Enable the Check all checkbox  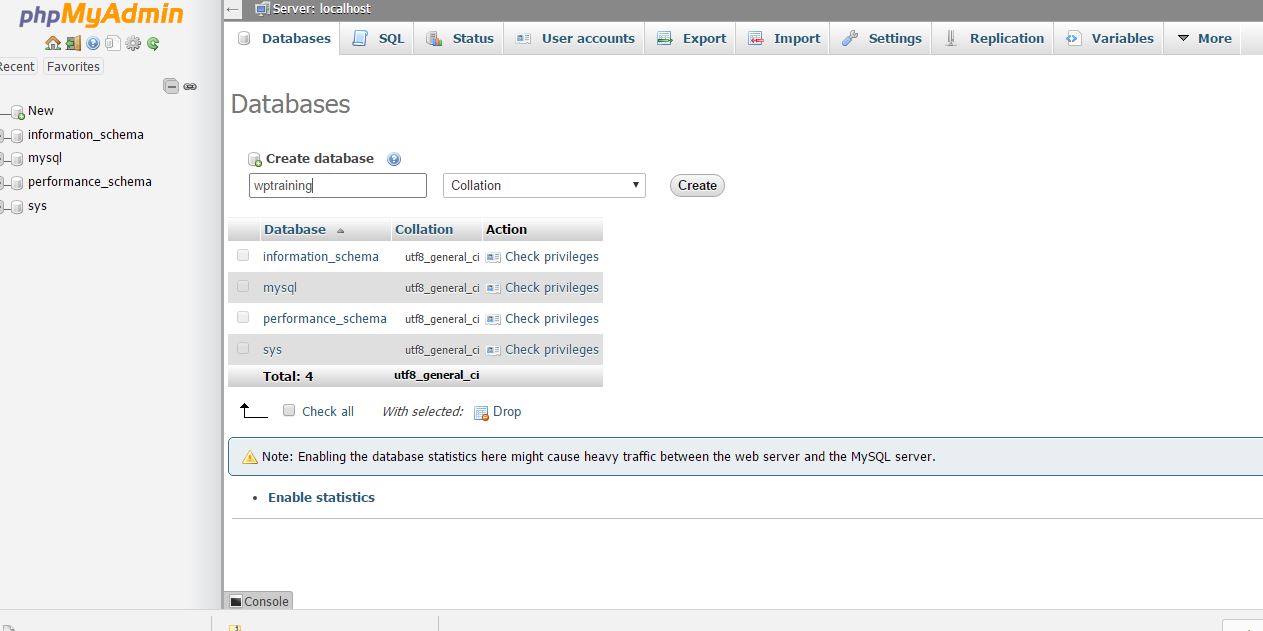pyautogui.click(x=289, y=410)
